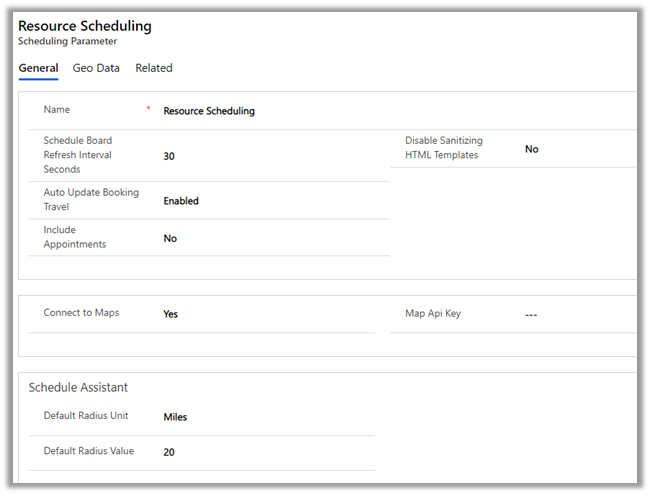This screenshot has width=650, height=495.
Task: Click the 'Schedule Assistant' section heading
Action: [78, 387]
